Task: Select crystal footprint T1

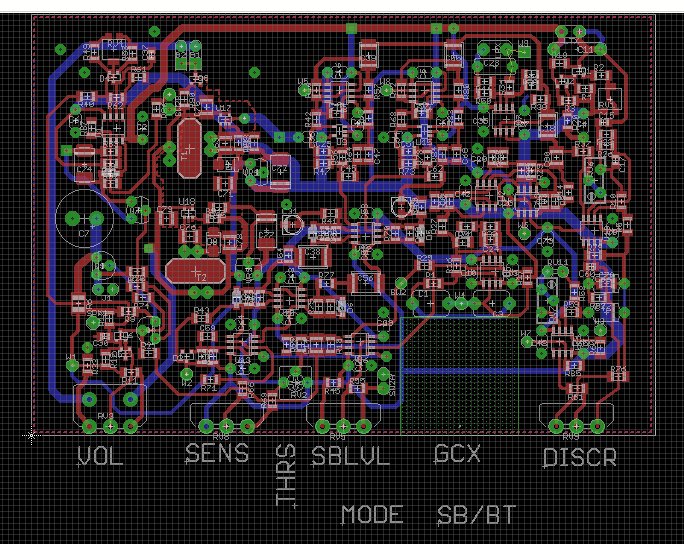Action: (190, 148)
